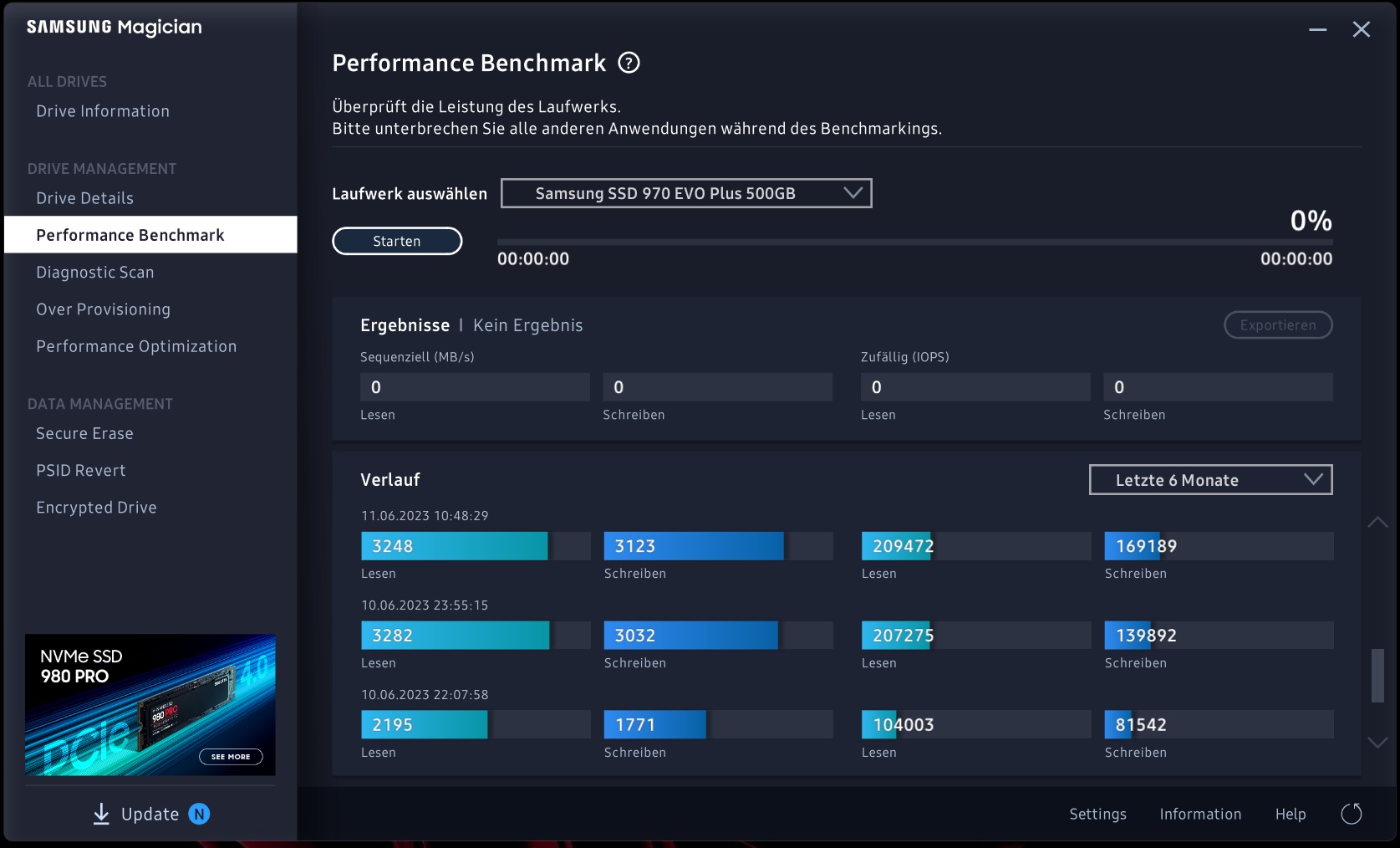Open Diagnostic Scan
Image resolution: width=1400 pixels, height=848 pixels.
pos(95,273)
